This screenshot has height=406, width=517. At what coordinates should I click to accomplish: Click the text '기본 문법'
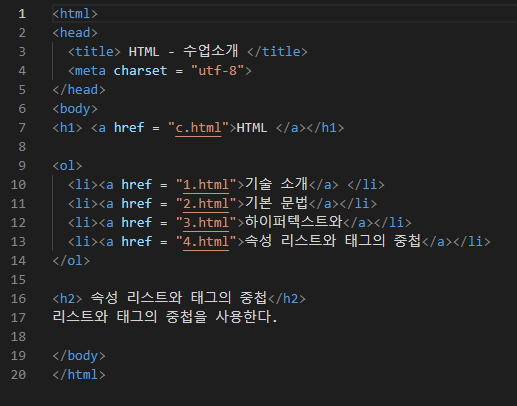click(x=276, y=203)
